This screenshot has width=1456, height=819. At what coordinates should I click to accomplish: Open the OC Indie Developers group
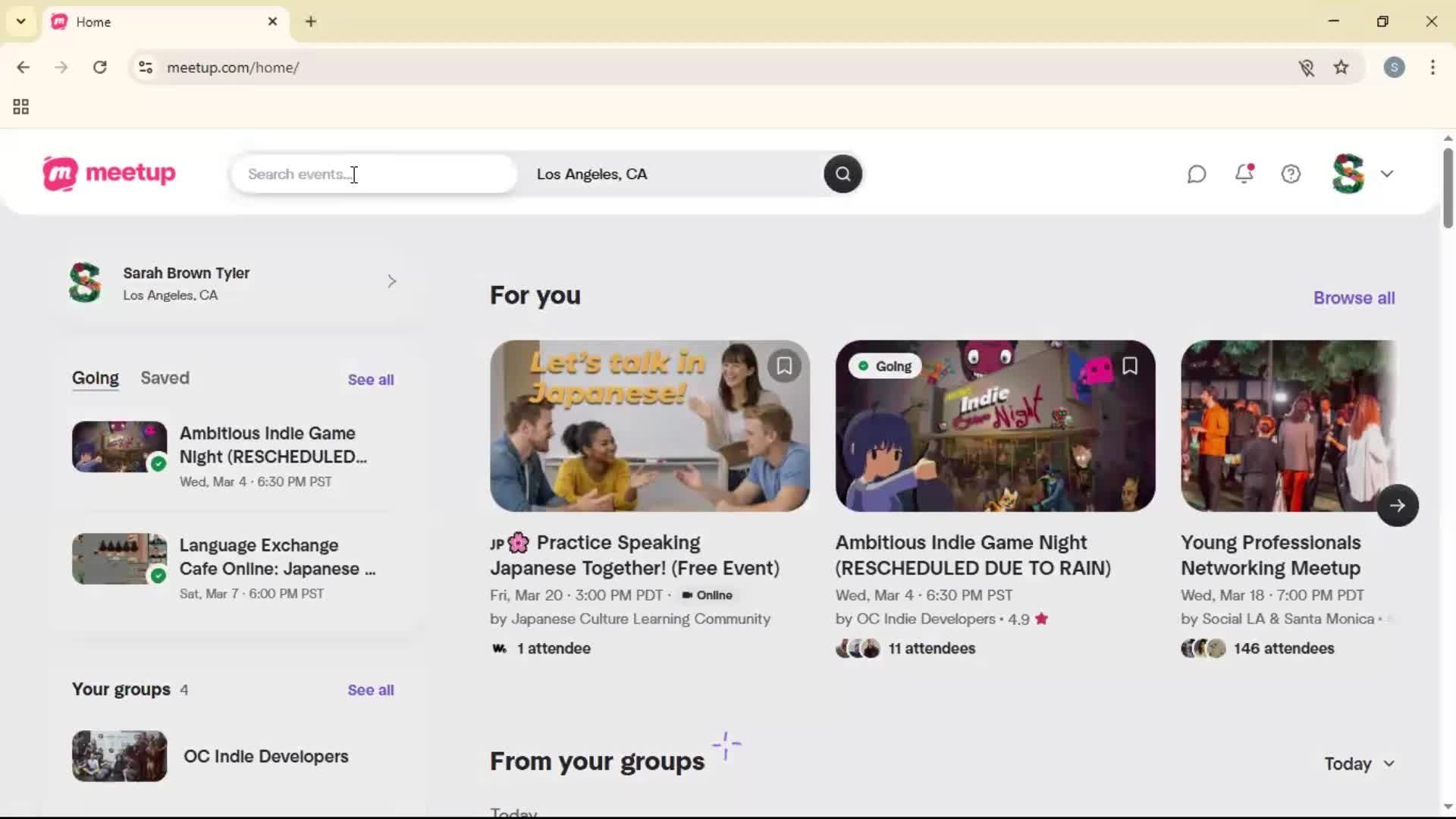[x=266, y=755]
